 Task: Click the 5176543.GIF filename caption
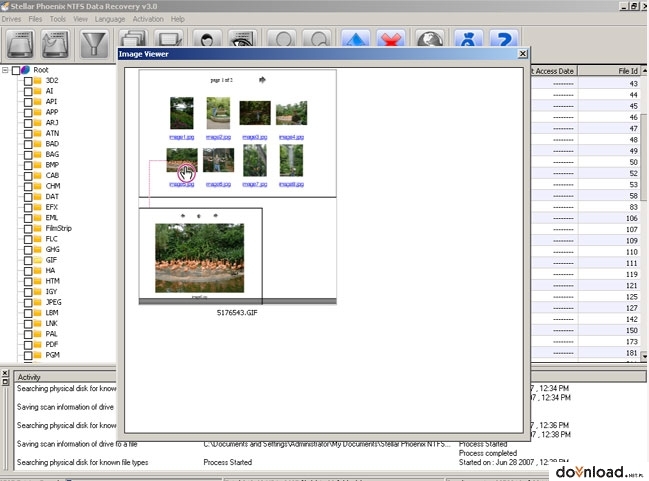[x=237, y=313]
